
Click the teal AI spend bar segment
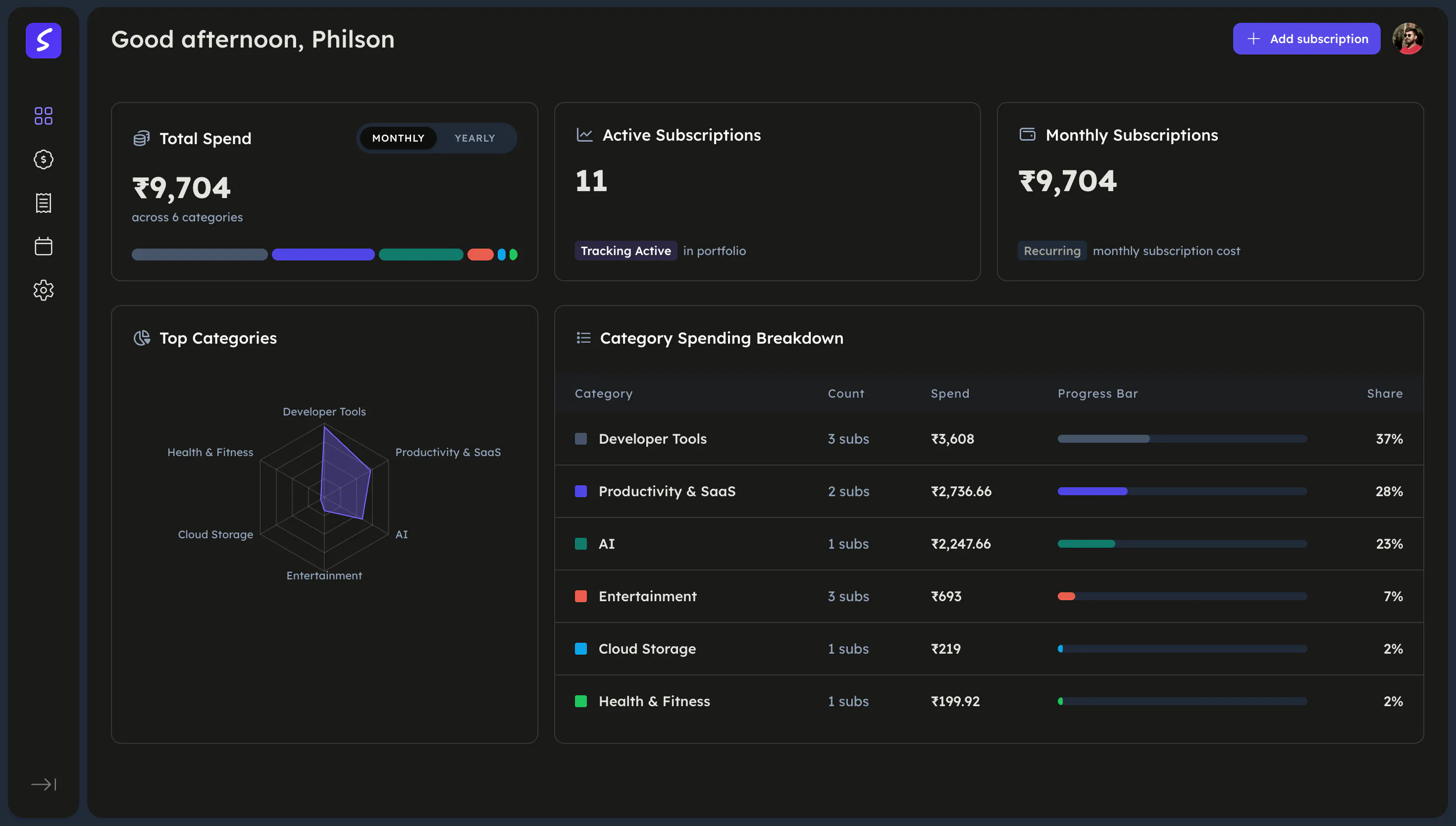click(421, 255)
